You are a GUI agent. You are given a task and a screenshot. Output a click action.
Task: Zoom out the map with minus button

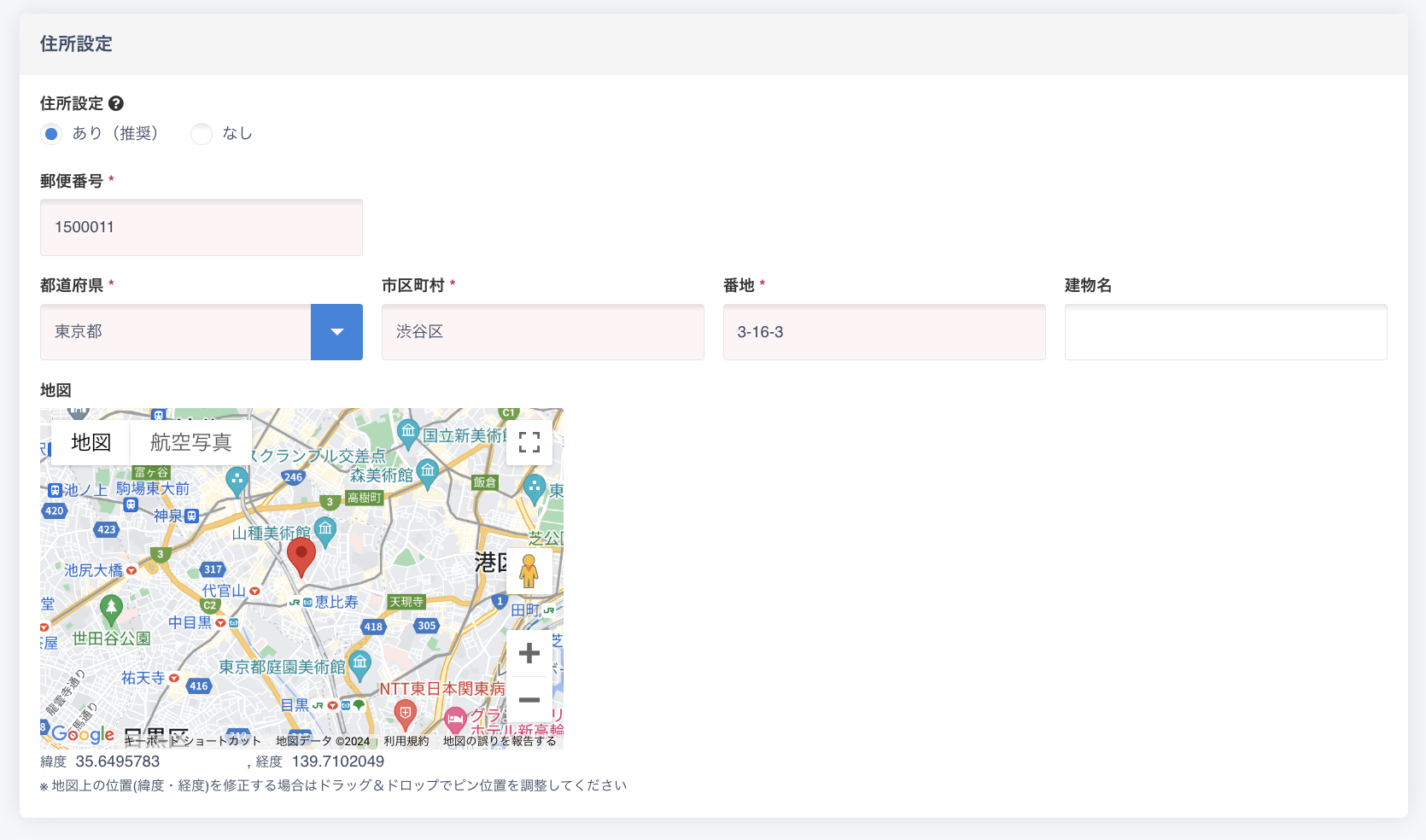(529, 700)
